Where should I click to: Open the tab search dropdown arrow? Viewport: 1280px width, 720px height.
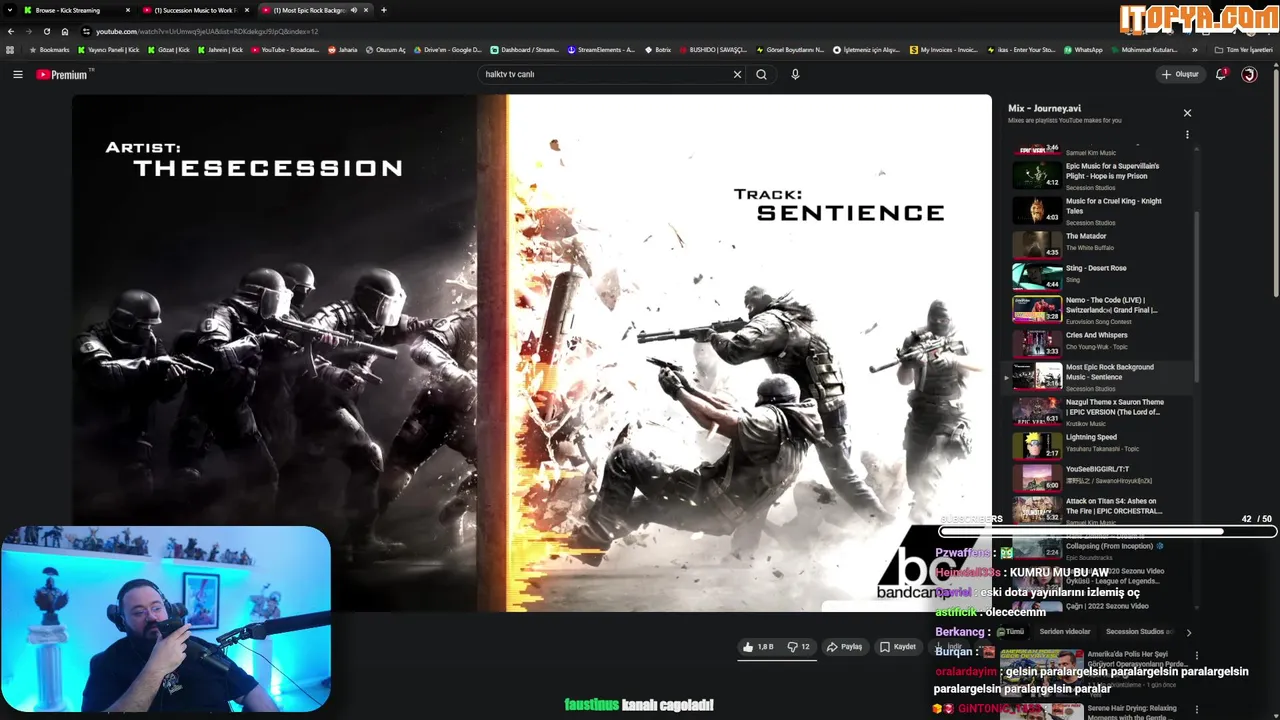9,10
